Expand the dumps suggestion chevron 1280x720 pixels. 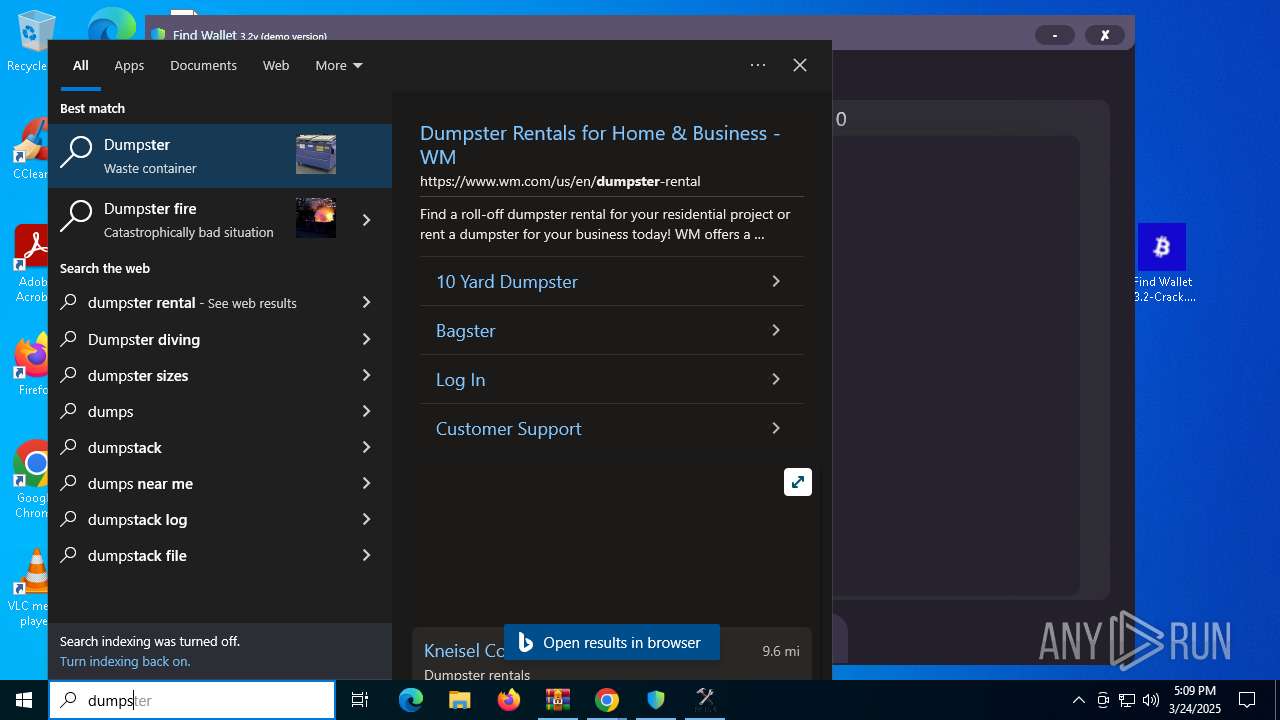click(x=366, y=411)
